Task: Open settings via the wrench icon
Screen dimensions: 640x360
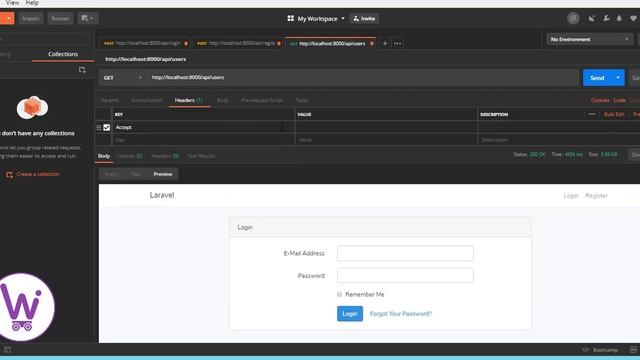Action: coord(606,18)
